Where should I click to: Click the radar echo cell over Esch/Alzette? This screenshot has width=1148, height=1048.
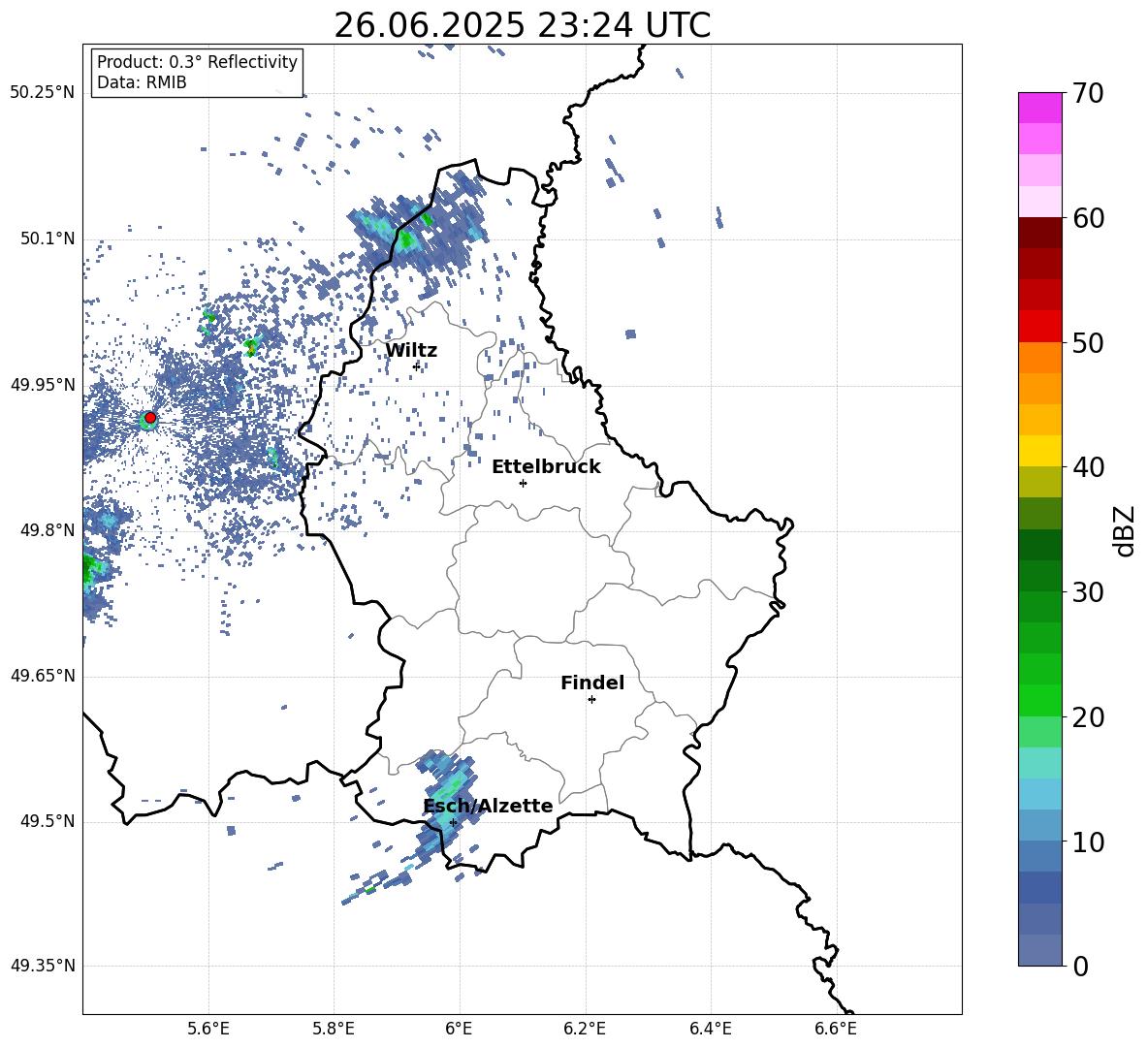point(445,803)
